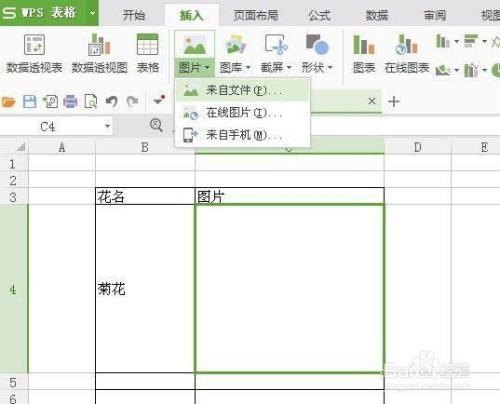Select row 3 header
This screenshot has height=404, width=500.
point(13,197)
